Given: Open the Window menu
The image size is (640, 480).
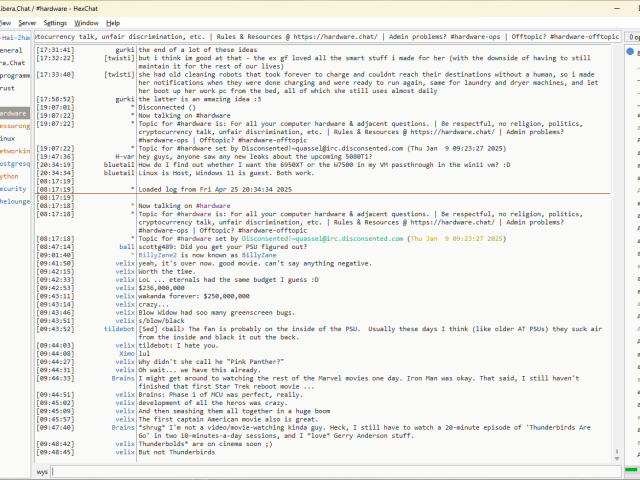Looking at the screenshot, I should 87,22.
